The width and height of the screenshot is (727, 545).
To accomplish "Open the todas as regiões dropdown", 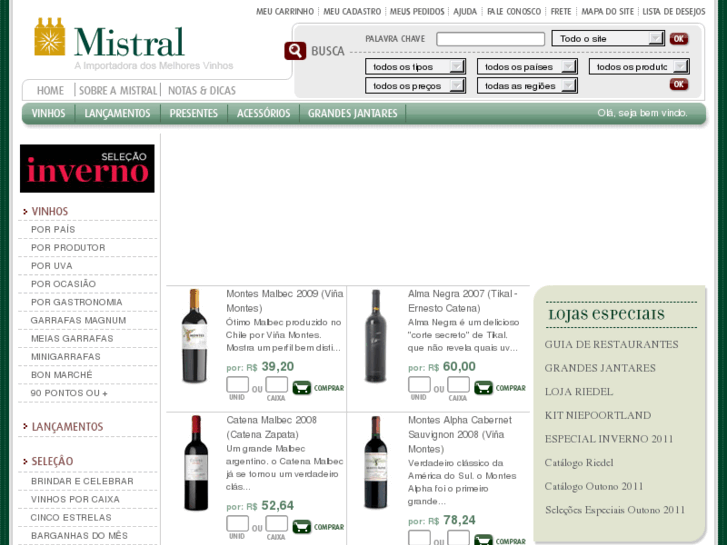I will [527, 86].
